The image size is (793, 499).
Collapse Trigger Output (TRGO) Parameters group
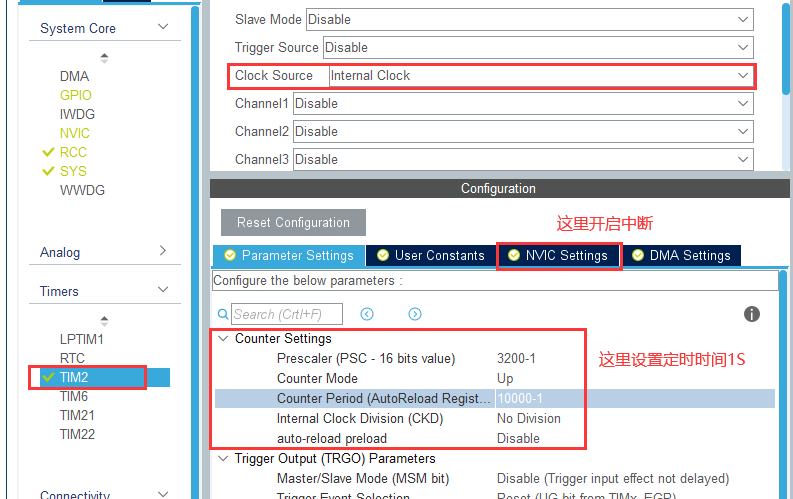[223, 458]
